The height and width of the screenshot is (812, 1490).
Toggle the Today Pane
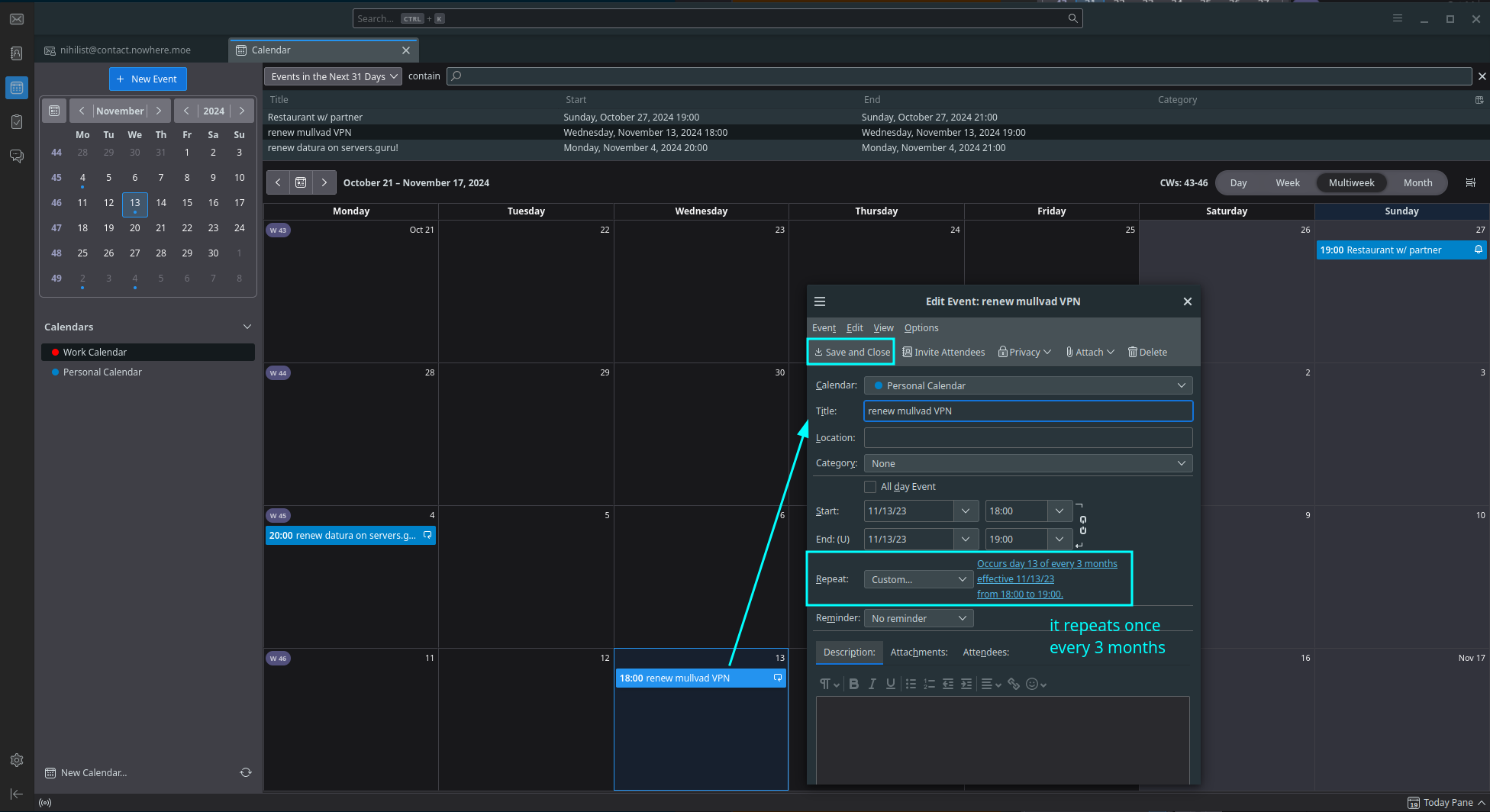click(1447, 802)
